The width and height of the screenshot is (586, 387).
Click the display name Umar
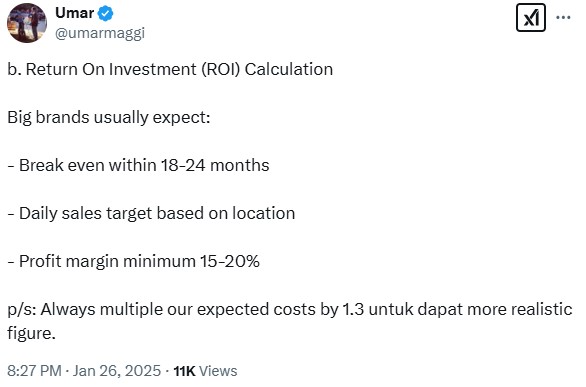75,13
